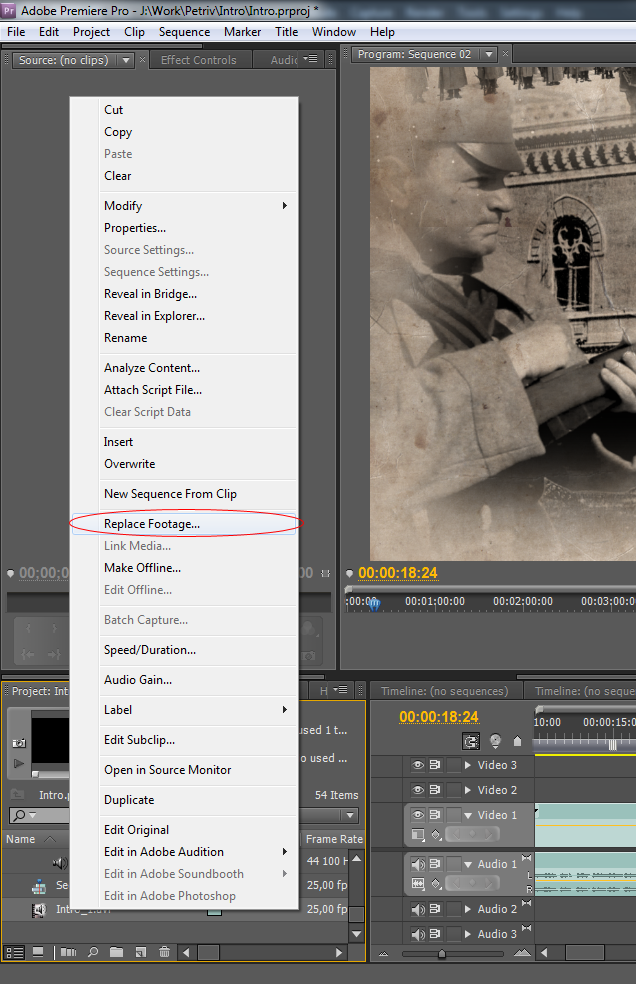The width and height of the screenshot is (636, 984).
Task: Mute Audio 1 track speaker toggle
Action: 418,864
